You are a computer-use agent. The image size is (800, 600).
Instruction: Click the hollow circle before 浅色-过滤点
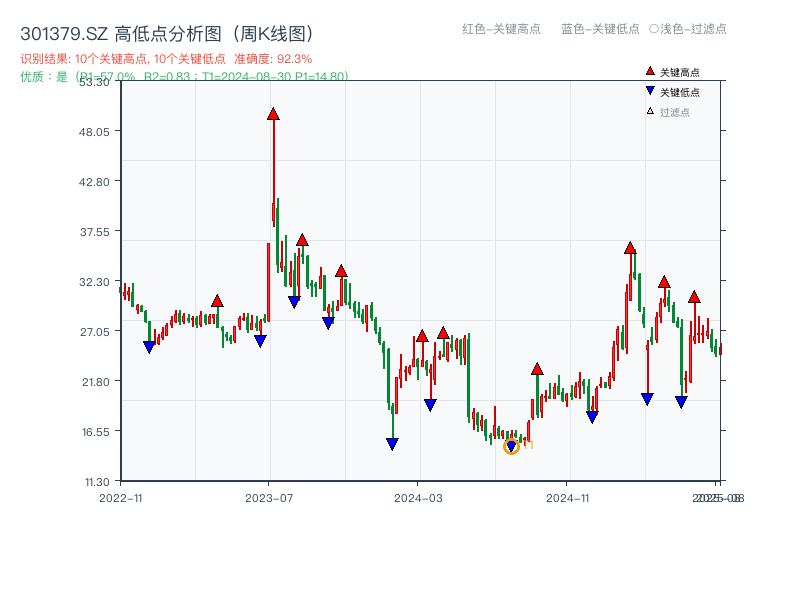tap(654, 29)
